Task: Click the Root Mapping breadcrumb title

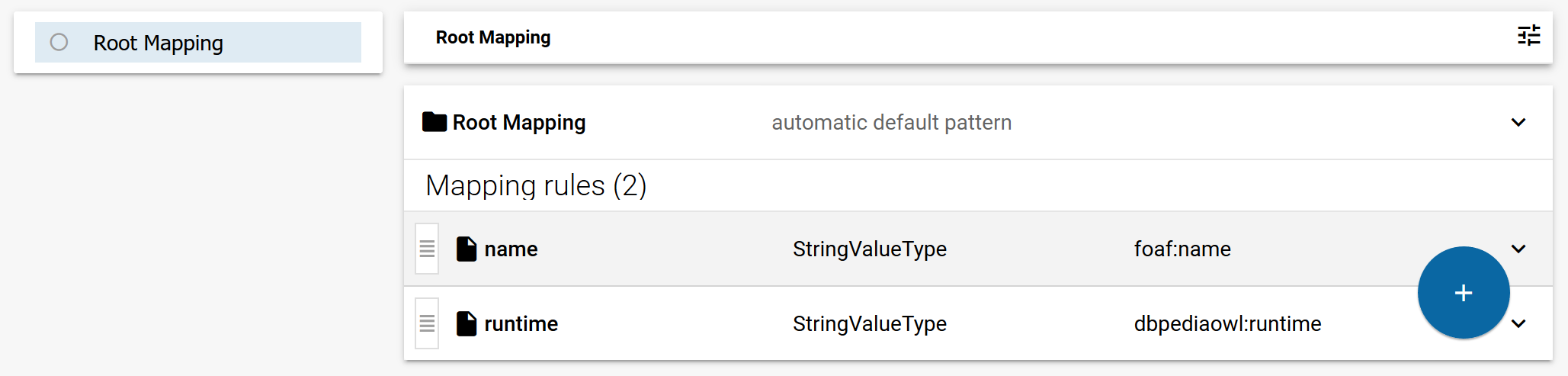Action: point(492,37)
